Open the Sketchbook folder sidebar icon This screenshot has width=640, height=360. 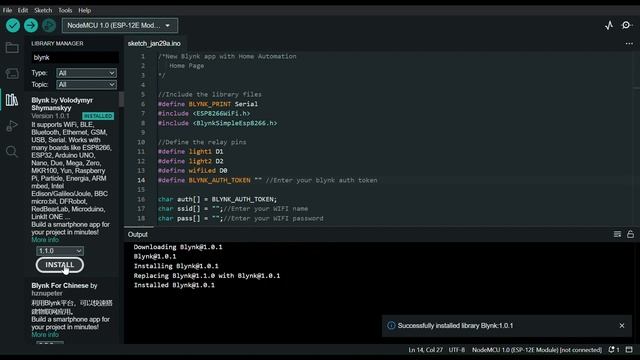click(x=12, y=48)
